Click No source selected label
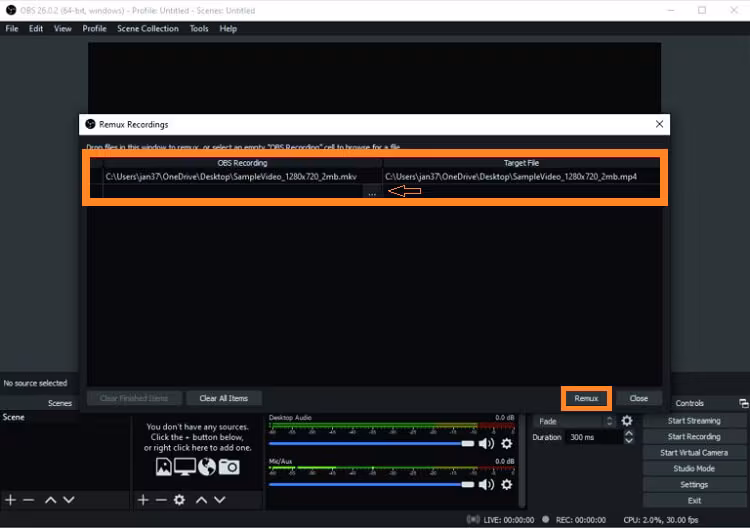This screenshot has height=528, width=750. [x=35, y=383]
